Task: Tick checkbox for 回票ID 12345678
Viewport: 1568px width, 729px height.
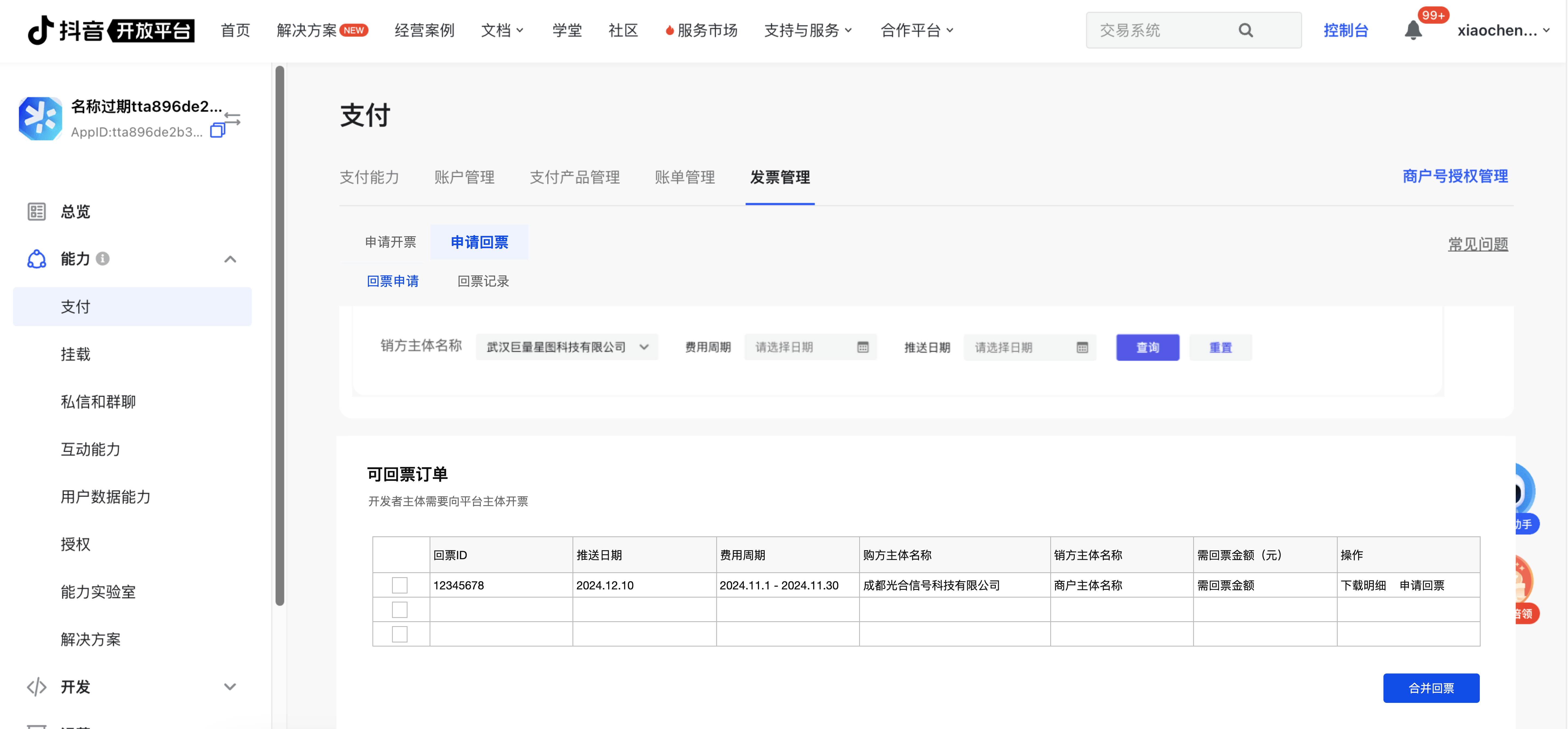Action: click(399, 585)
